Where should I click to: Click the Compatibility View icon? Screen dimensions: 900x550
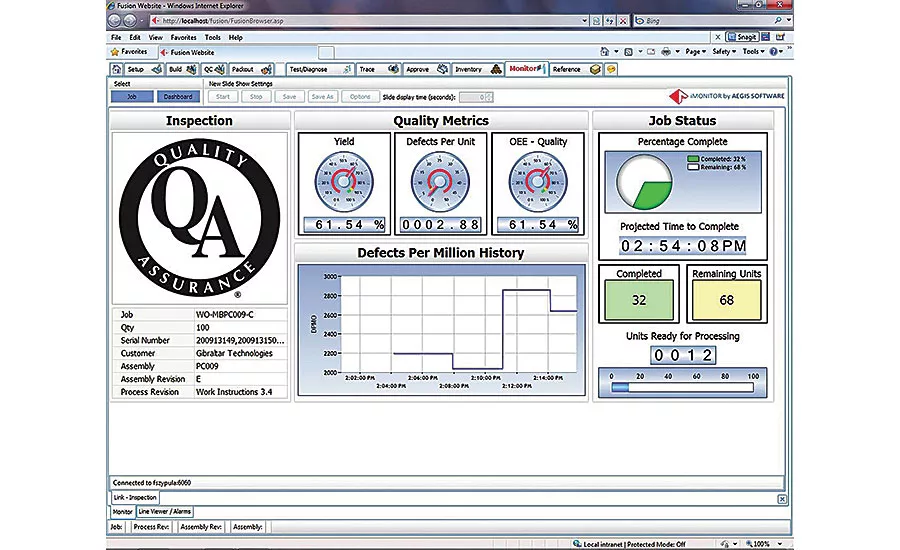tap(596, 21)
